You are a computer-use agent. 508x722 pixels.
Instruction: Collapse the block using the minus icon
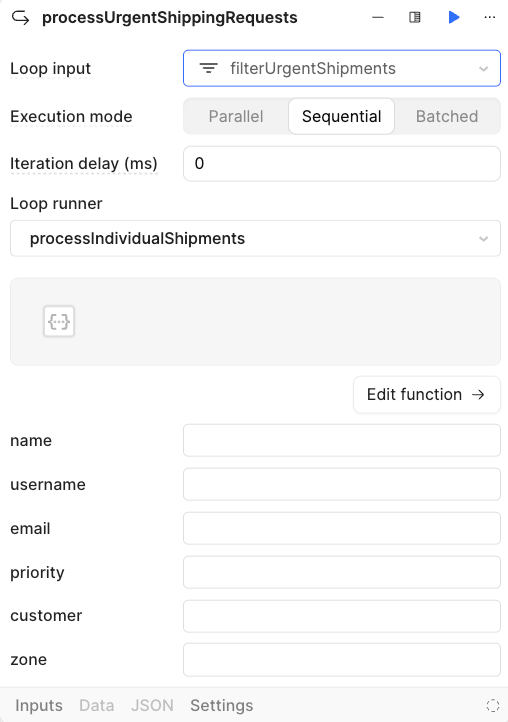(x=378, y=17)
